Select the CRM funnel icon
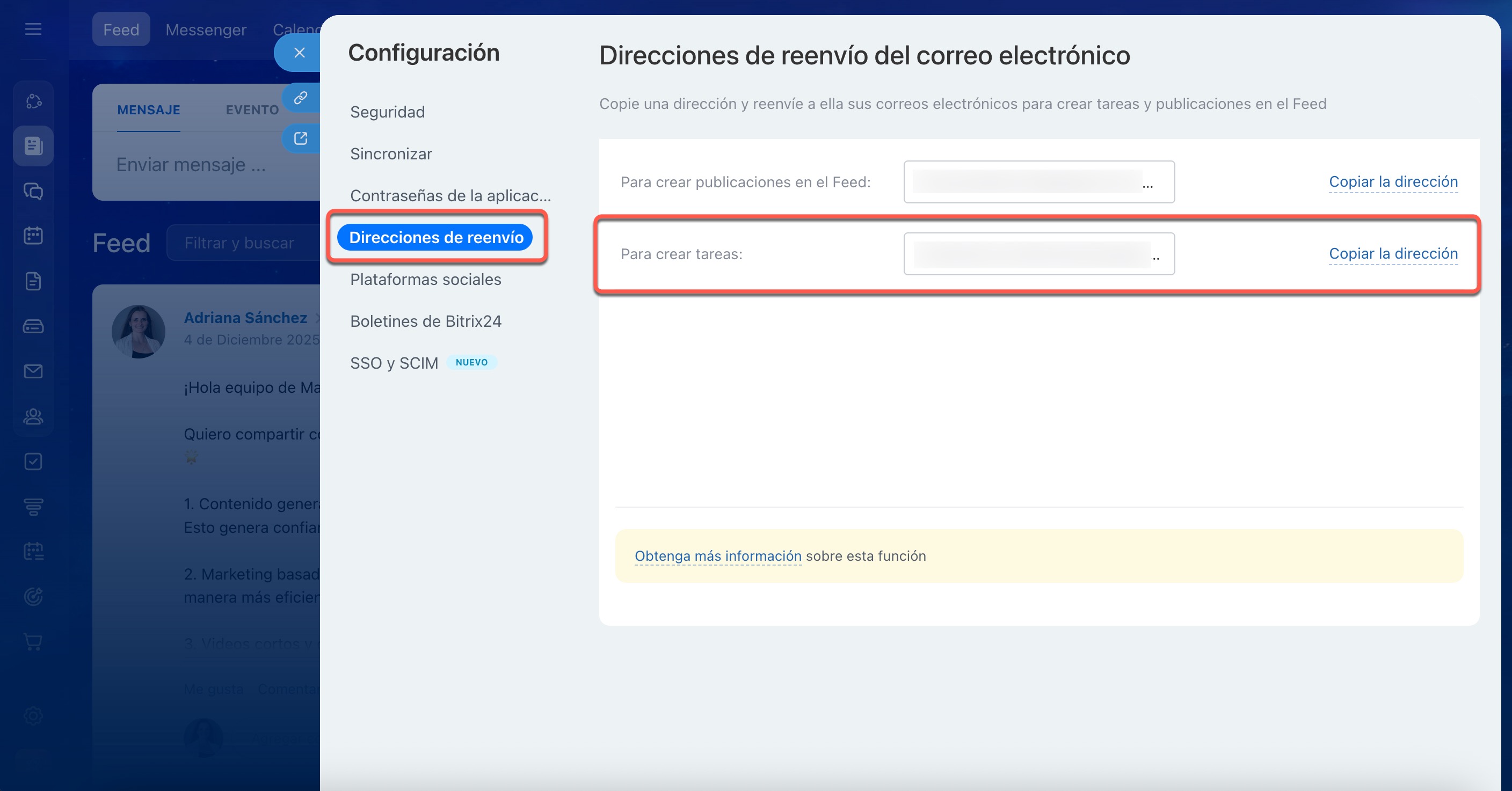 point(33,507)
